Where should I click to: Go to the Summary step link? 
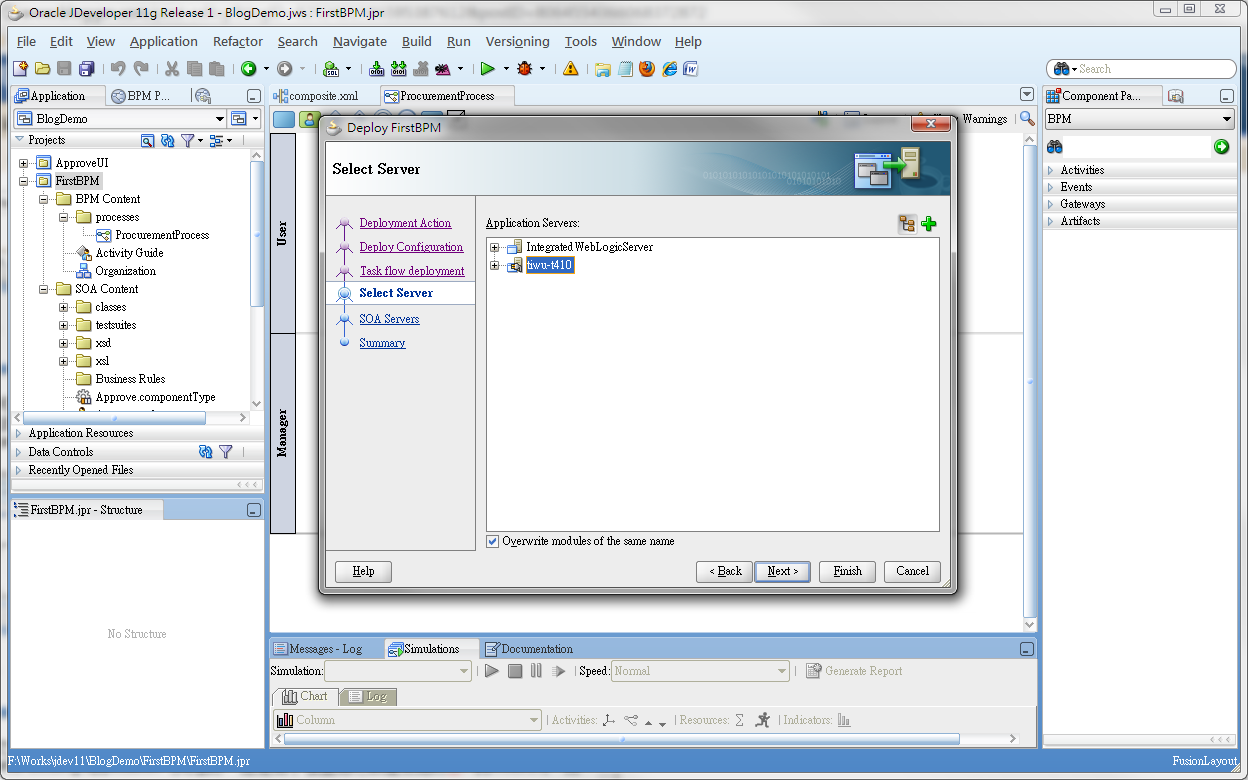[382, 343]
